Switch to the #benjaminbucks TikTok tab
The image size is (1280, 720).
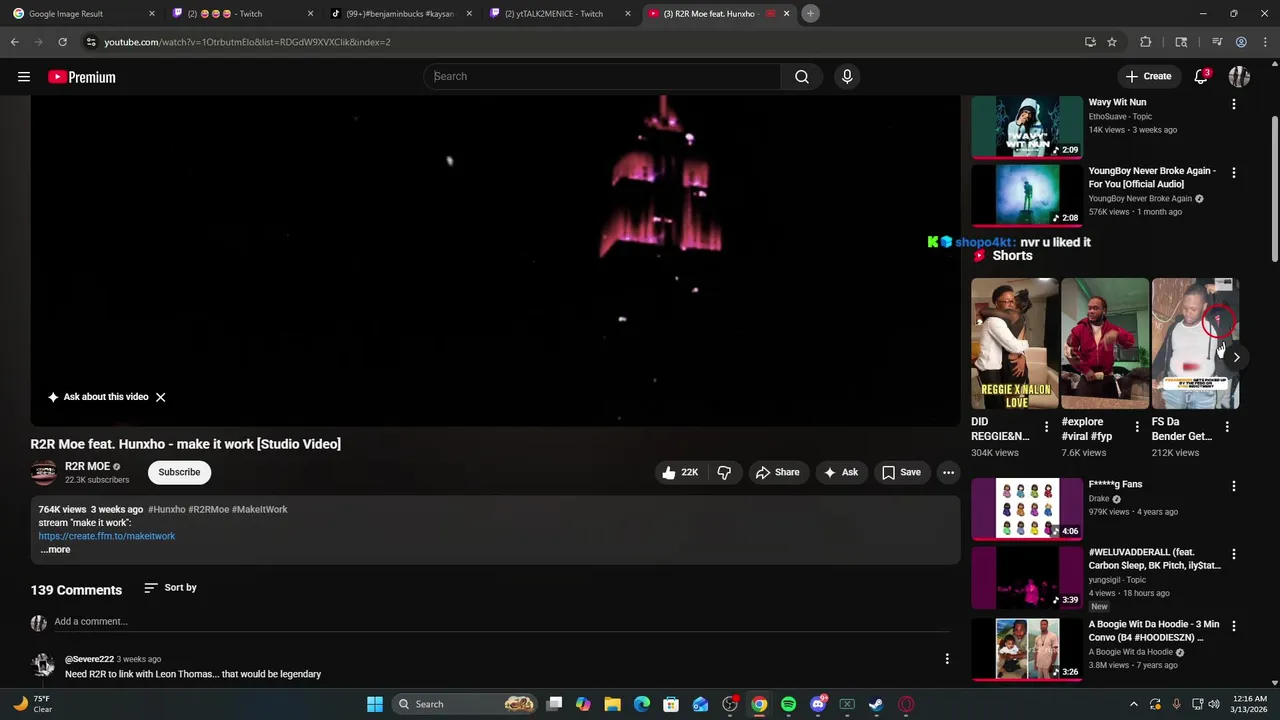(x=400, y=14)
